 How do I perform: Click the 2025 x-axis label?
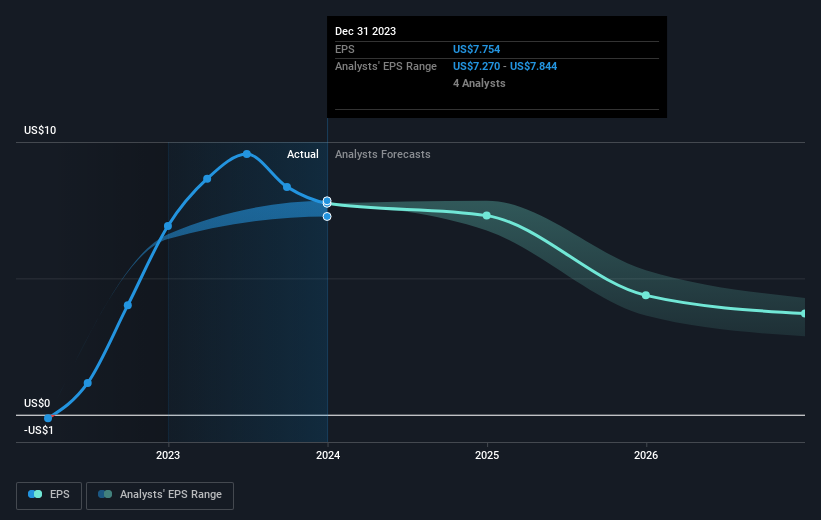point(486,456)
